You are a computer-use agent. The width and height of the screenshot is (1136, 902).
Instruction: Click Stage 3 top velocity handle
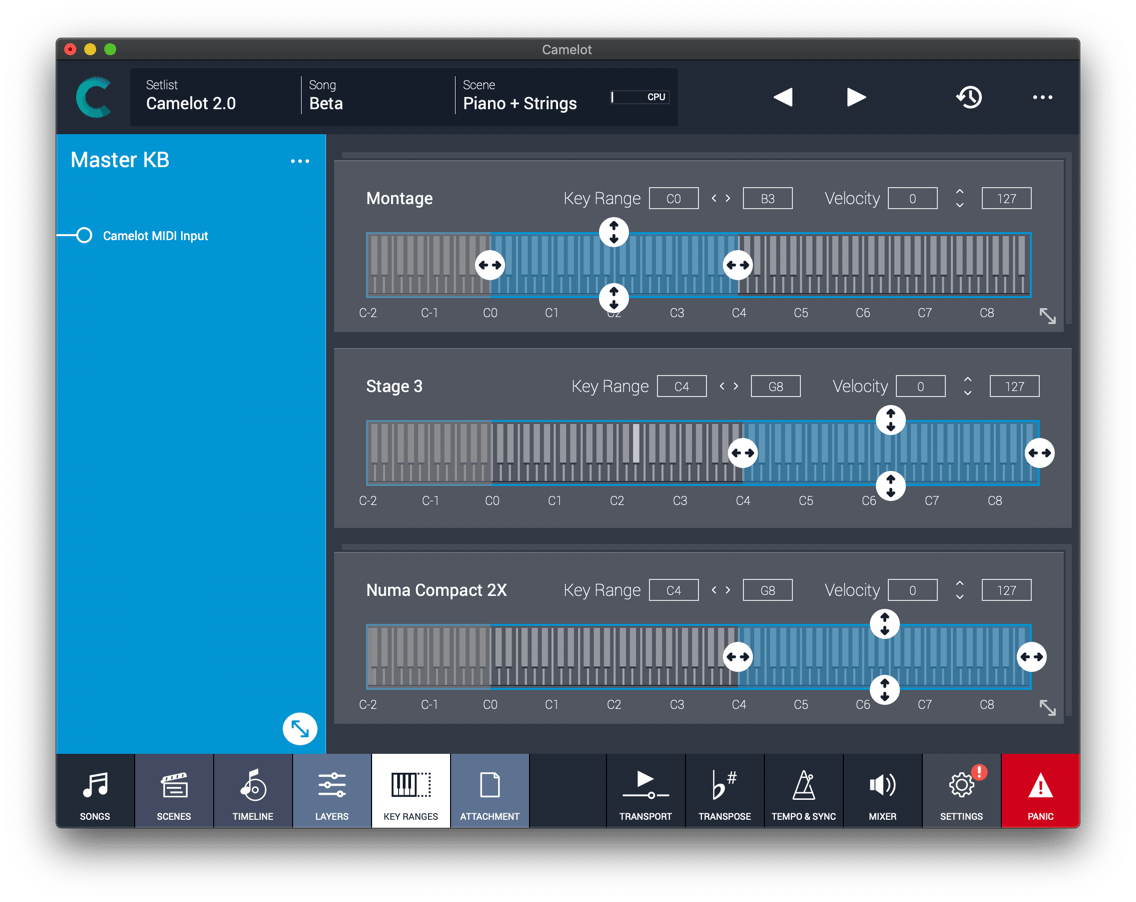pos(890,420)
